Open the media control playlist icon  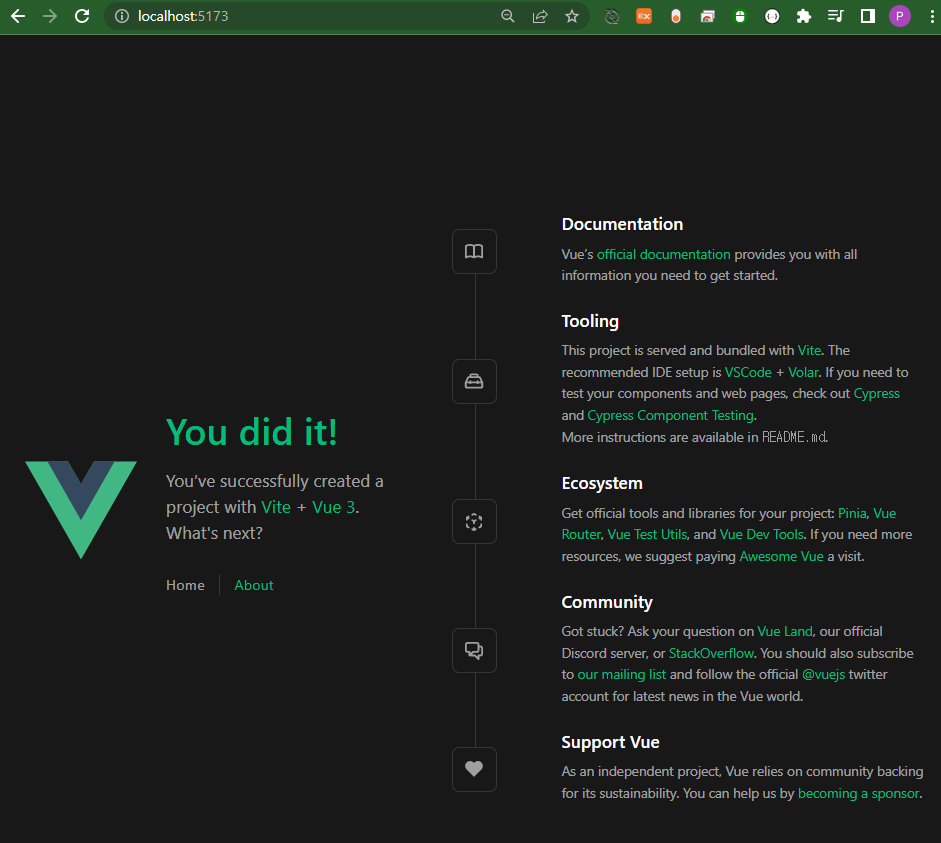(x=835, y=16)
